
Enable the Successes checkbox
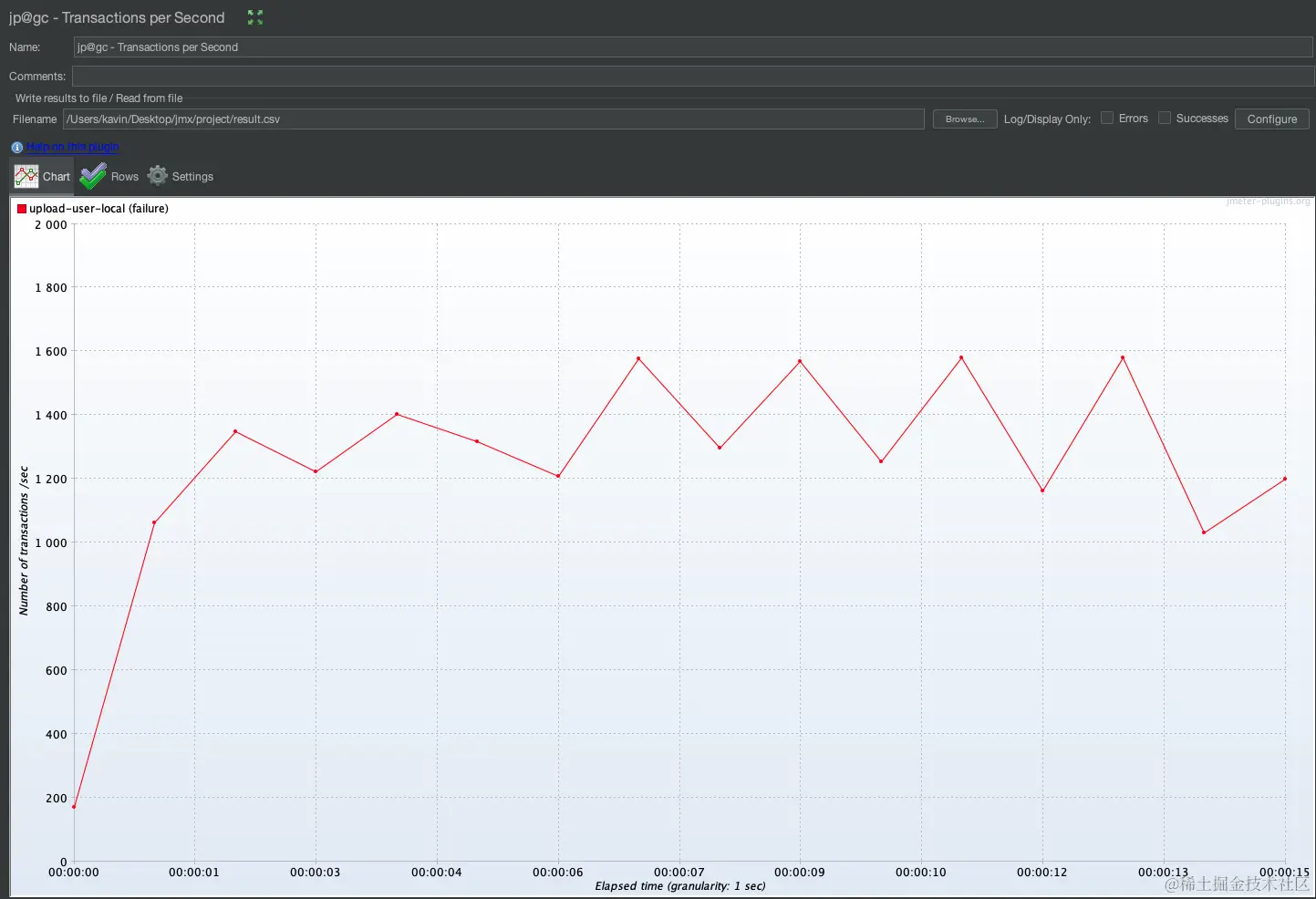1165,118
